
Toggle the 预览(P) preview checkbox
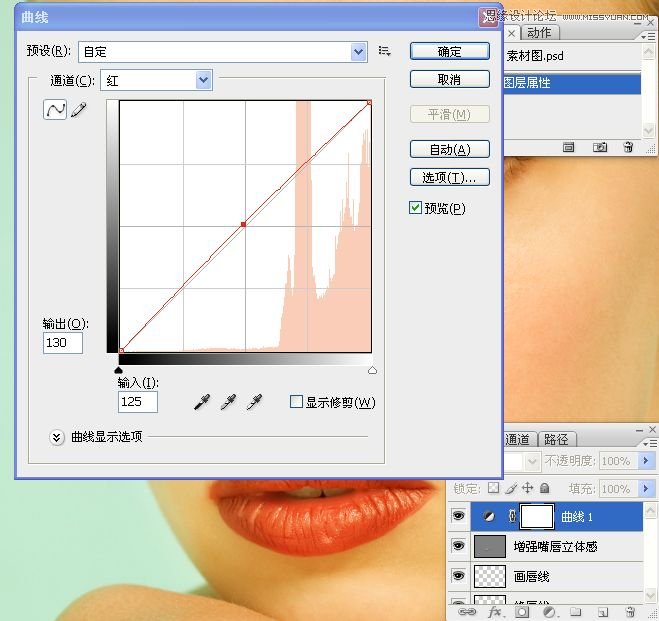click(x=415, y=208)
